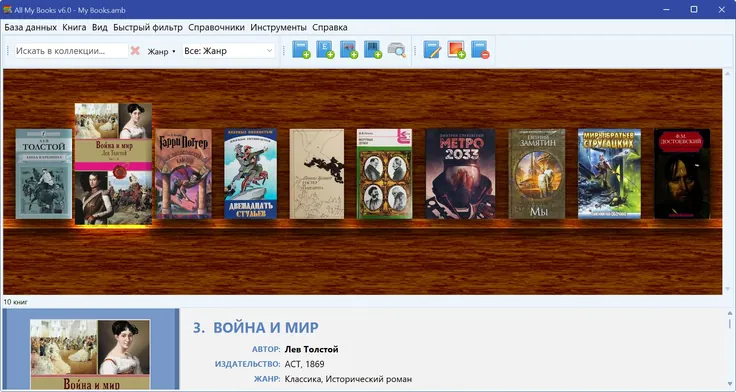Maximize the All My Books window
736x392 pixels.
pyautogui.click(x=694, y=9)
